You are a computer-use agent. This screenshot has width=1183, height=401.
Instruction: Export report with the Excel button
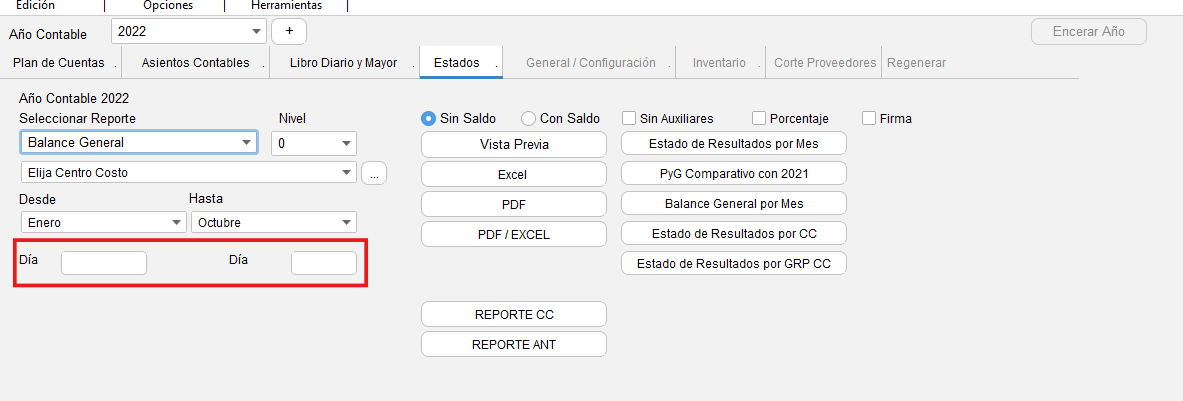coord(514,174)
